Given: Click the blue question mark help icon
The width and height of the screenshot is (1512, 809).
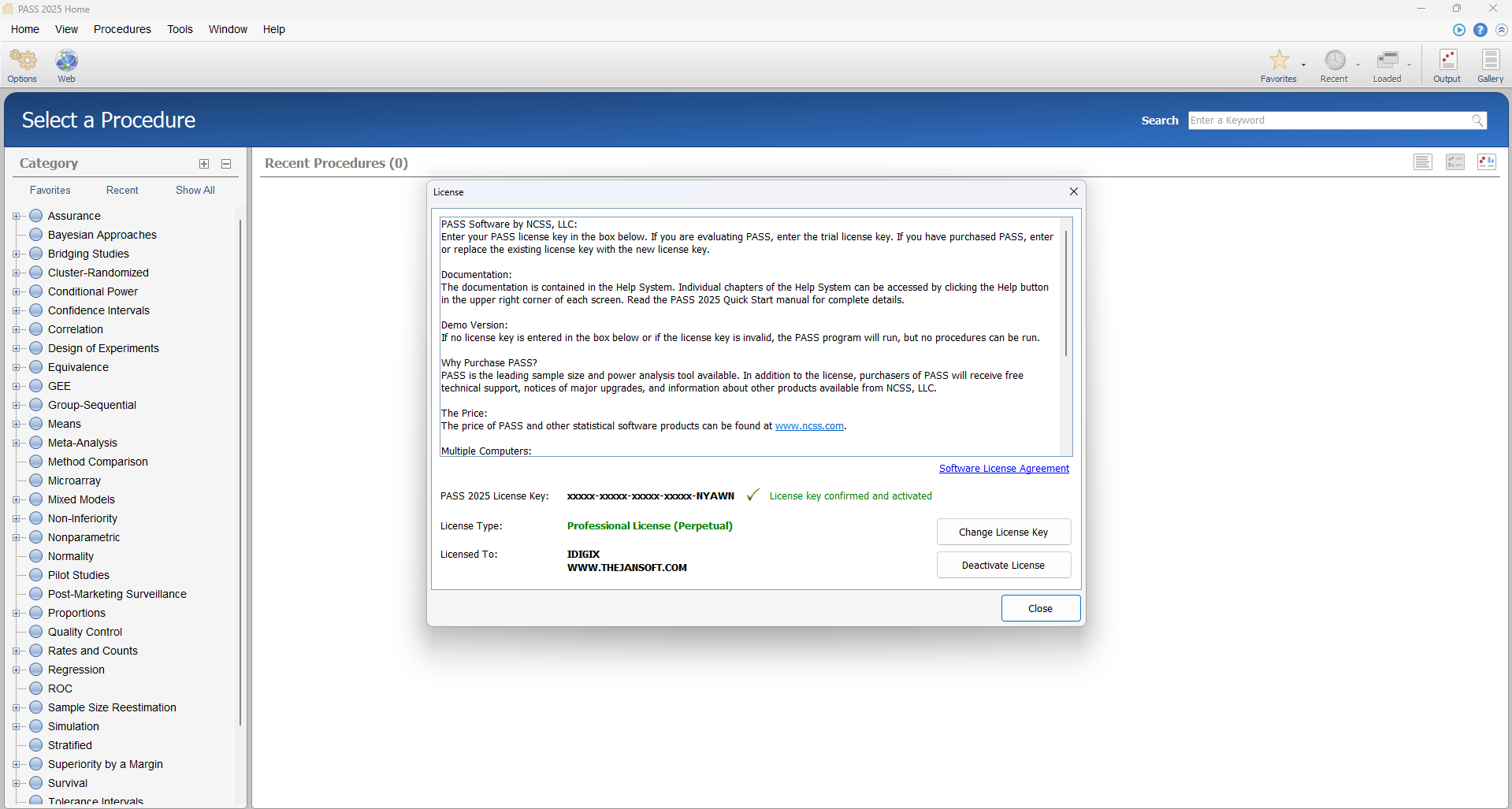Looking at the screenshot, I should coord(1480,30).
